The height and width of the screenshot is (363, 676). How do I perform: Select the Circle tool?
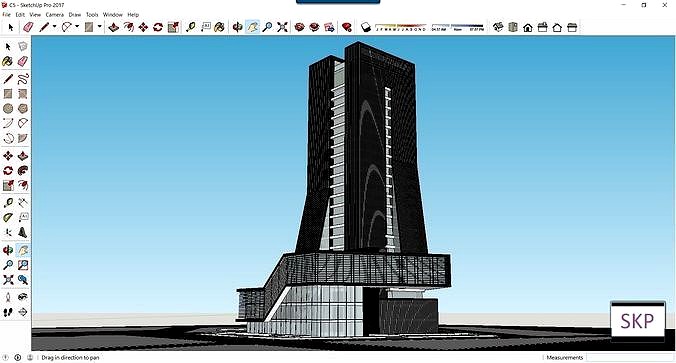coord(8,108)
